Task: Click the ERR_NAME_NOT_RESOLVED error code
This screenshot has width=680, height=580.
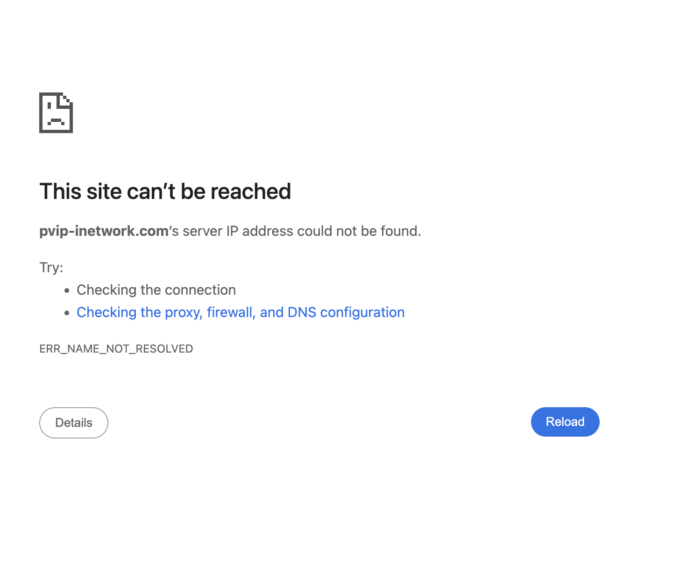Action: click(116, 349)
